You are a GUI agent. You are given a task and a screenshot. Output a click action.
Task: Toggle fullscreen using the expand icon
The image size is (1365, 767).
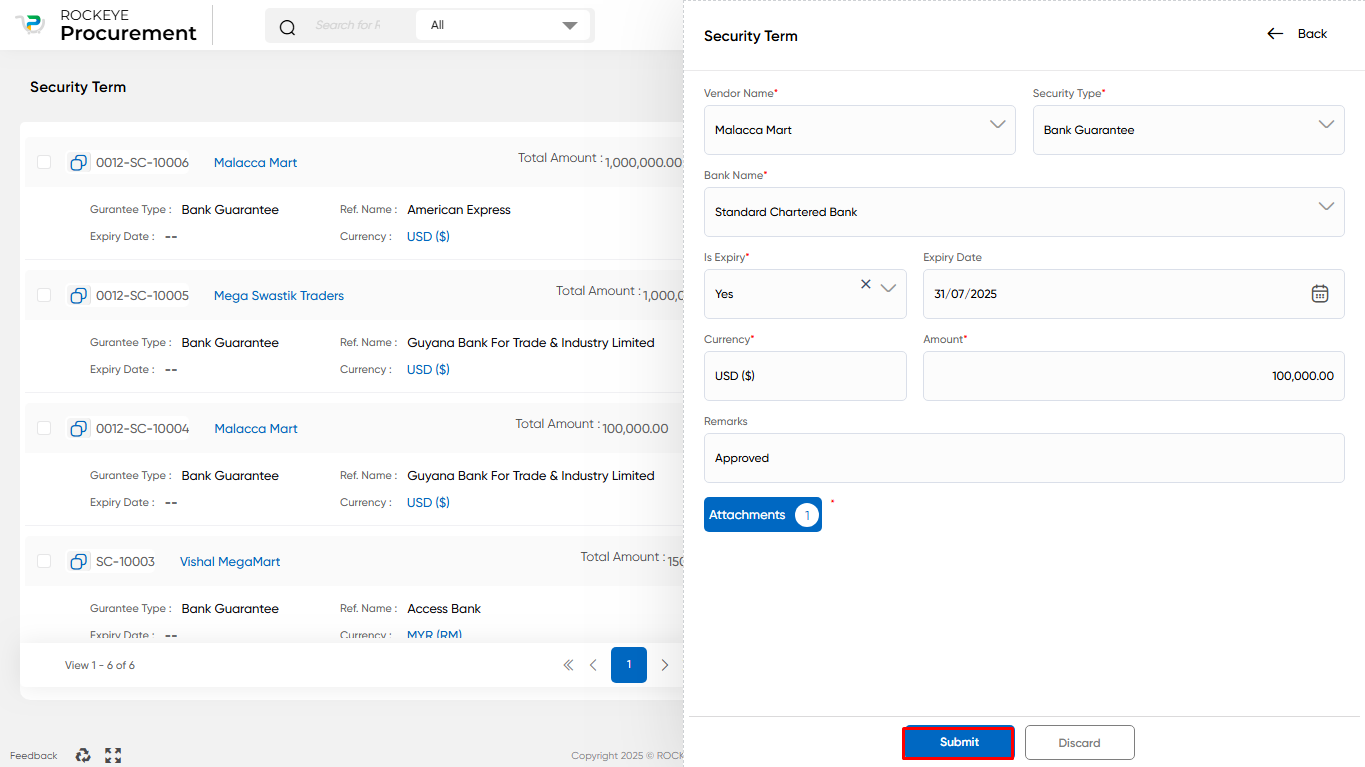point(113,755)
